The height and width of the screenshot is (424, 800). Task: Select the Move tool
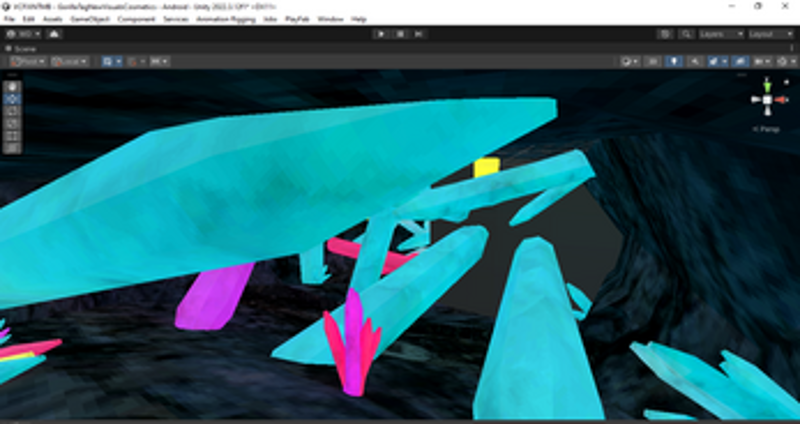click(12, 99)
